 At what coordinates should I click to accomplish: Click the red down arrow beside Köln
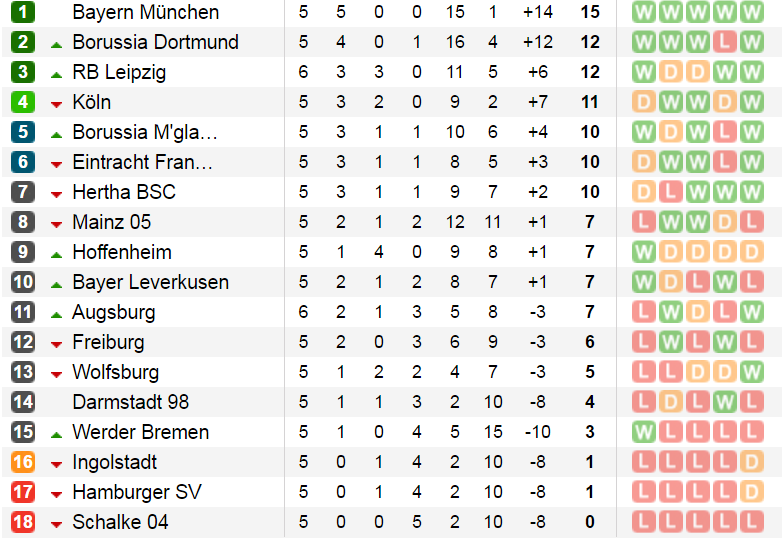(56, 103)
